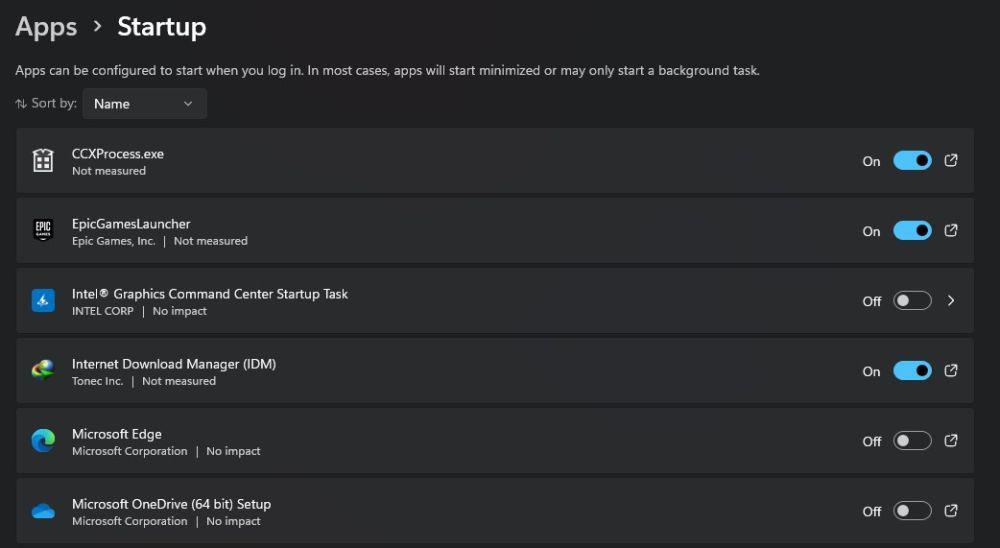Screen dimensions: 1000x548
Task: Disable CCXProcess.exe startup toggle
Action: 912,161
